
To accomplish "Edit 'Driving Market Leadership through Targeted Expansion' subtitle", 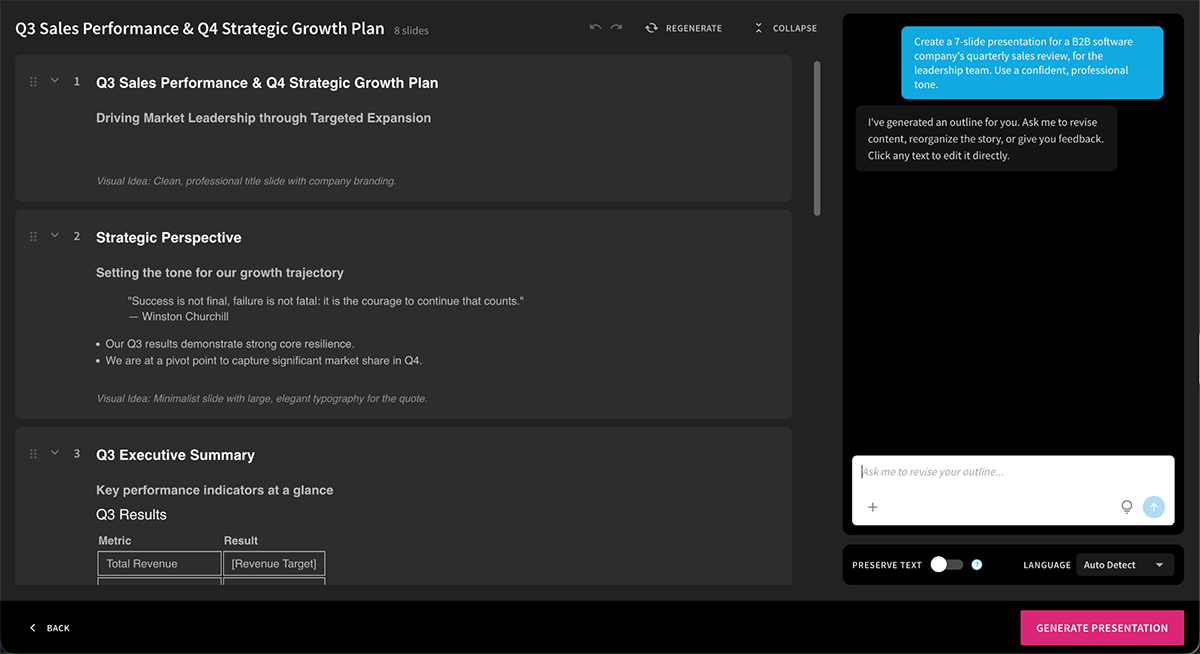I will 263,118.
